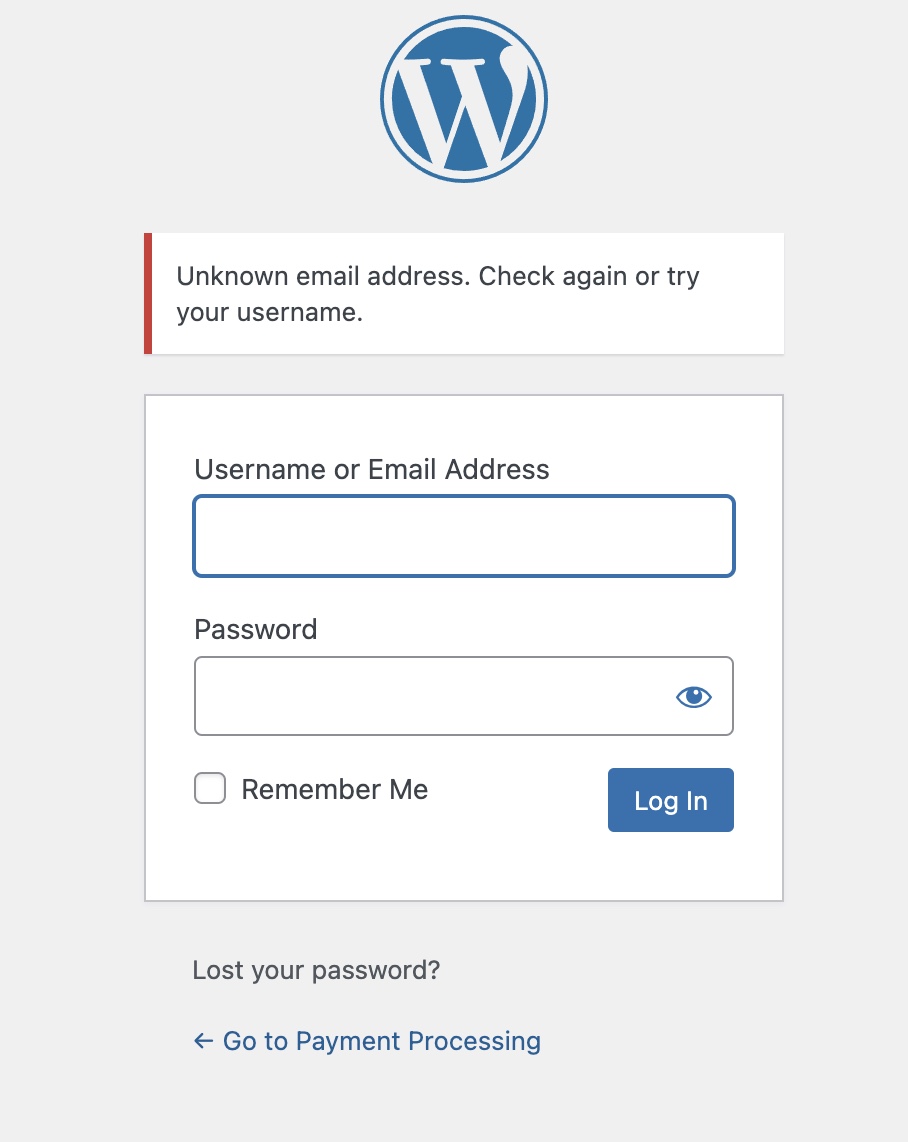Click the Remember Me label text
908x1142 pixels.
[x=334, y=790]
